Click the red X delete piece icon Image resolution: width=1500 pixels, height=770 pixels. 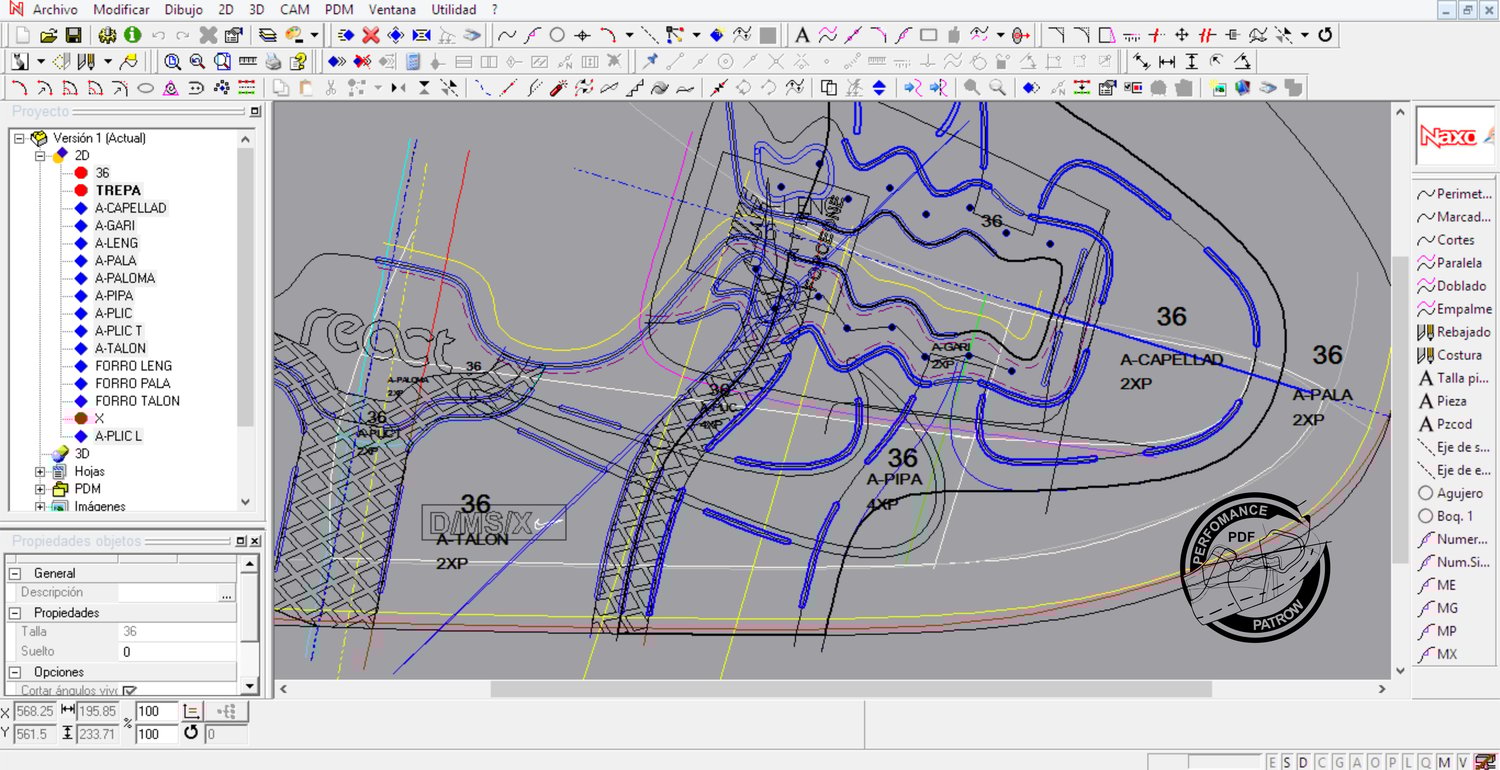click(x=370, y=35)
